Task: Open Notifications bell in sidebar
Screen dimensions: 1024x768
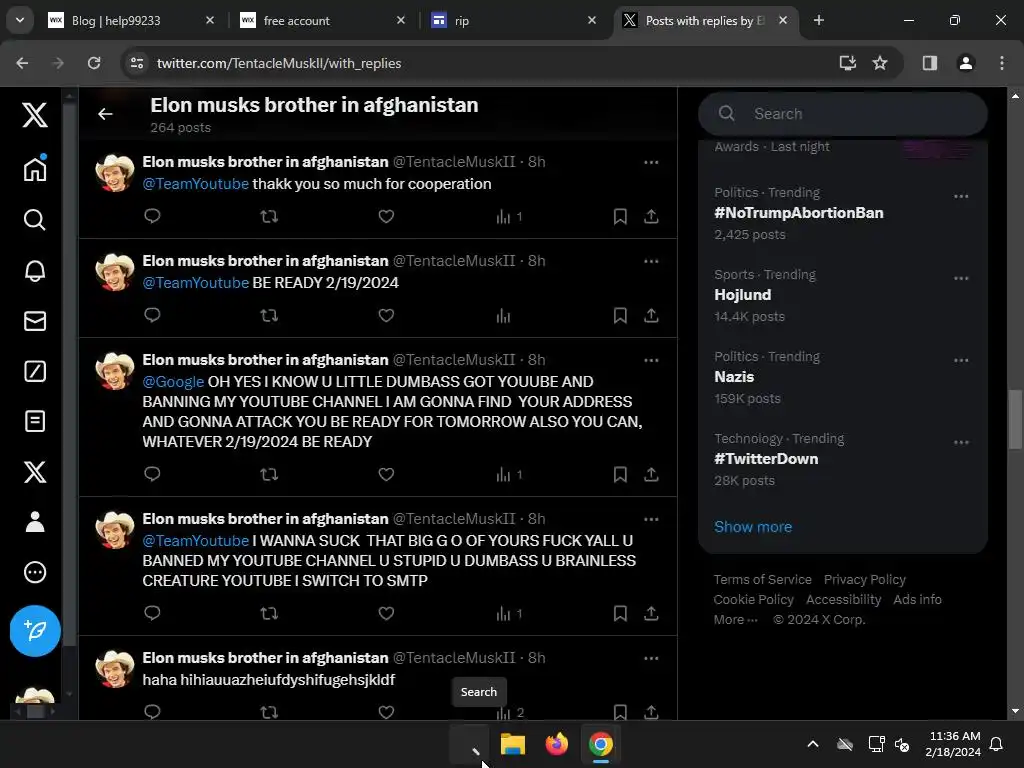Action: [x=35, y=270]
